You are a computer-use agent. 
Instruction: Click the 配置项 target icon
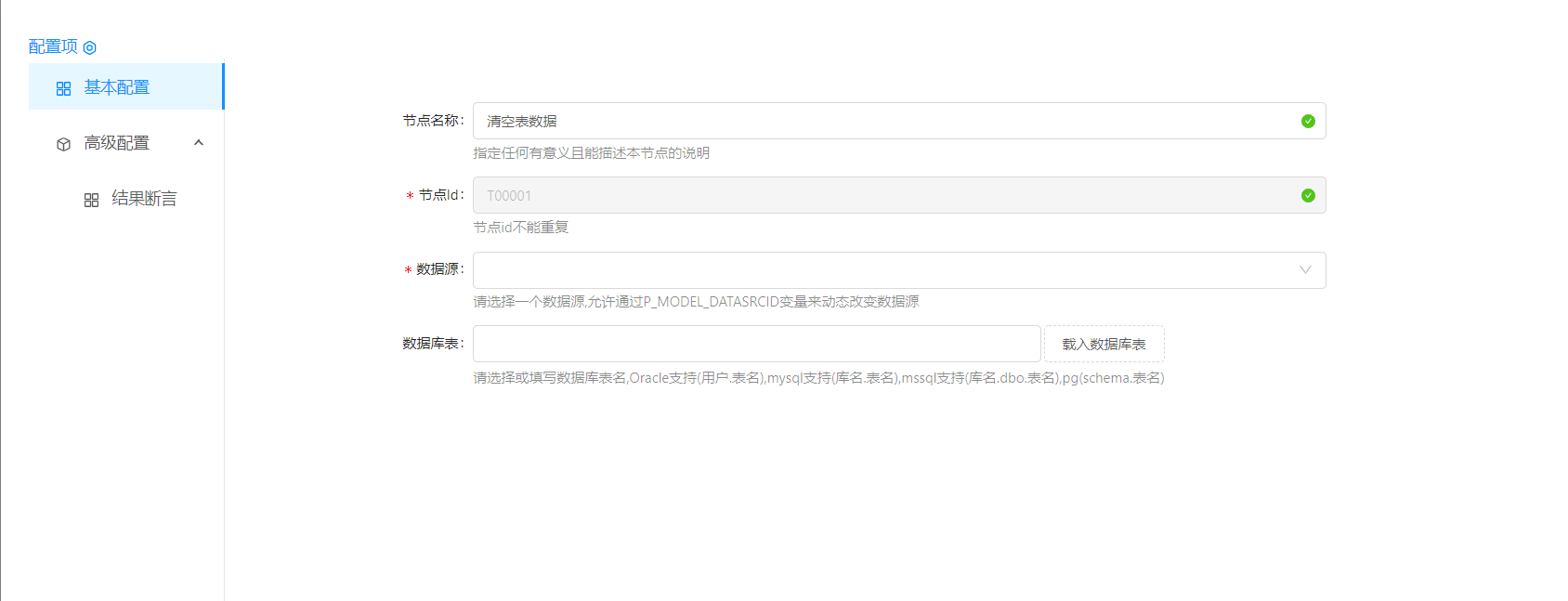pos(90,47)
